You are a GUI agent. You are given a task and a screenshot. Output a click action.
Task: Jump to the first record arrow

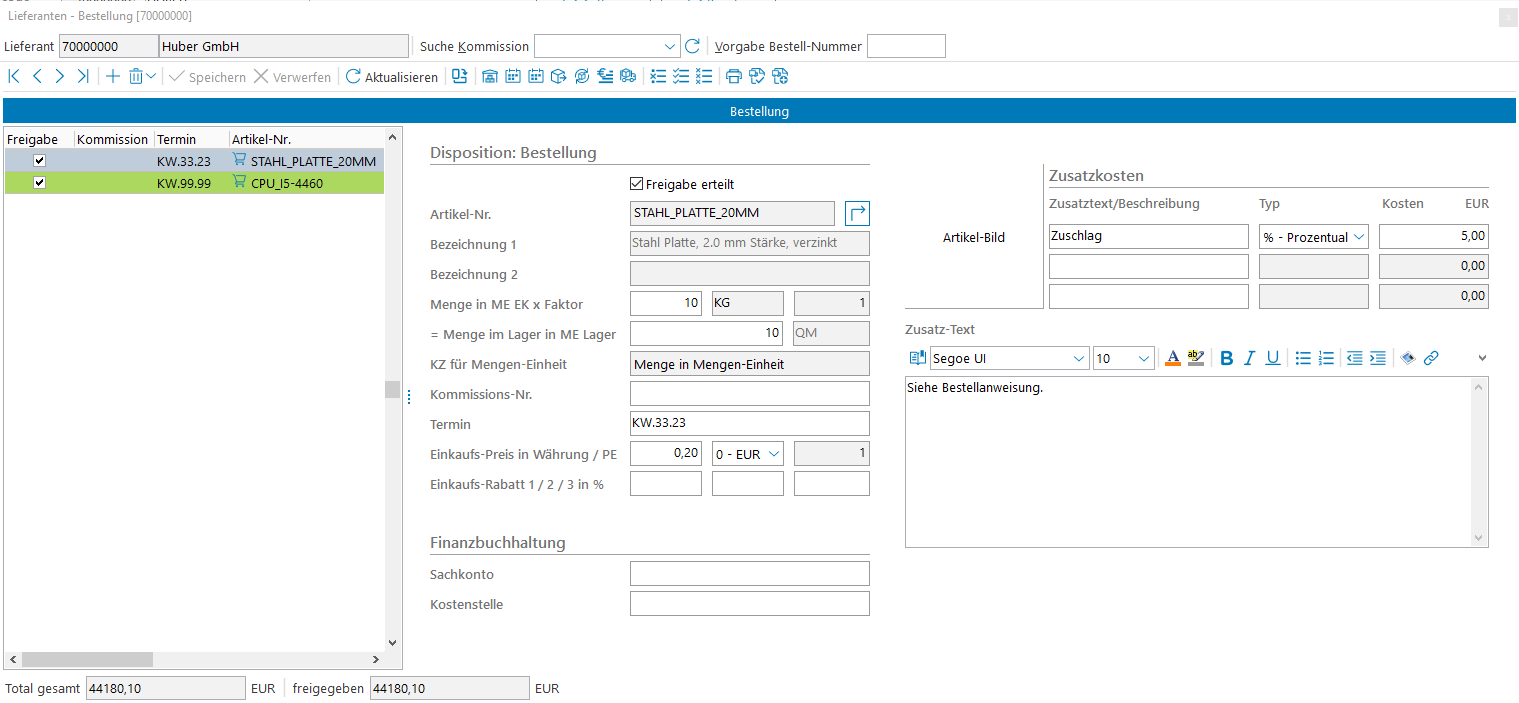point(14,77)
